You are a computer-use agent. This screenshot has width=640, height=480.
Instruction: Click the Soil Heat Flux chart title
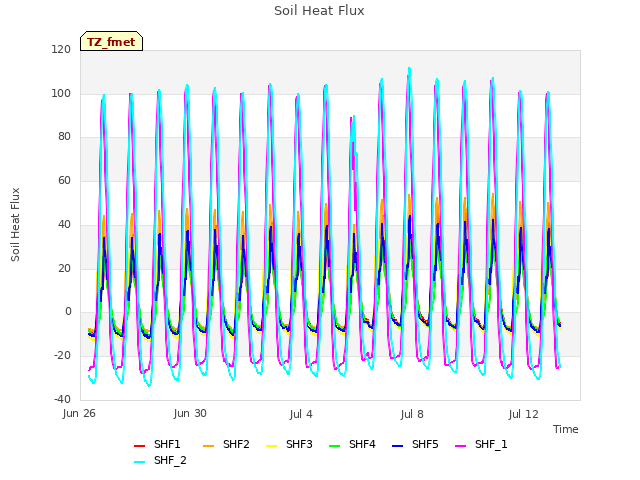tap(319, 11)
